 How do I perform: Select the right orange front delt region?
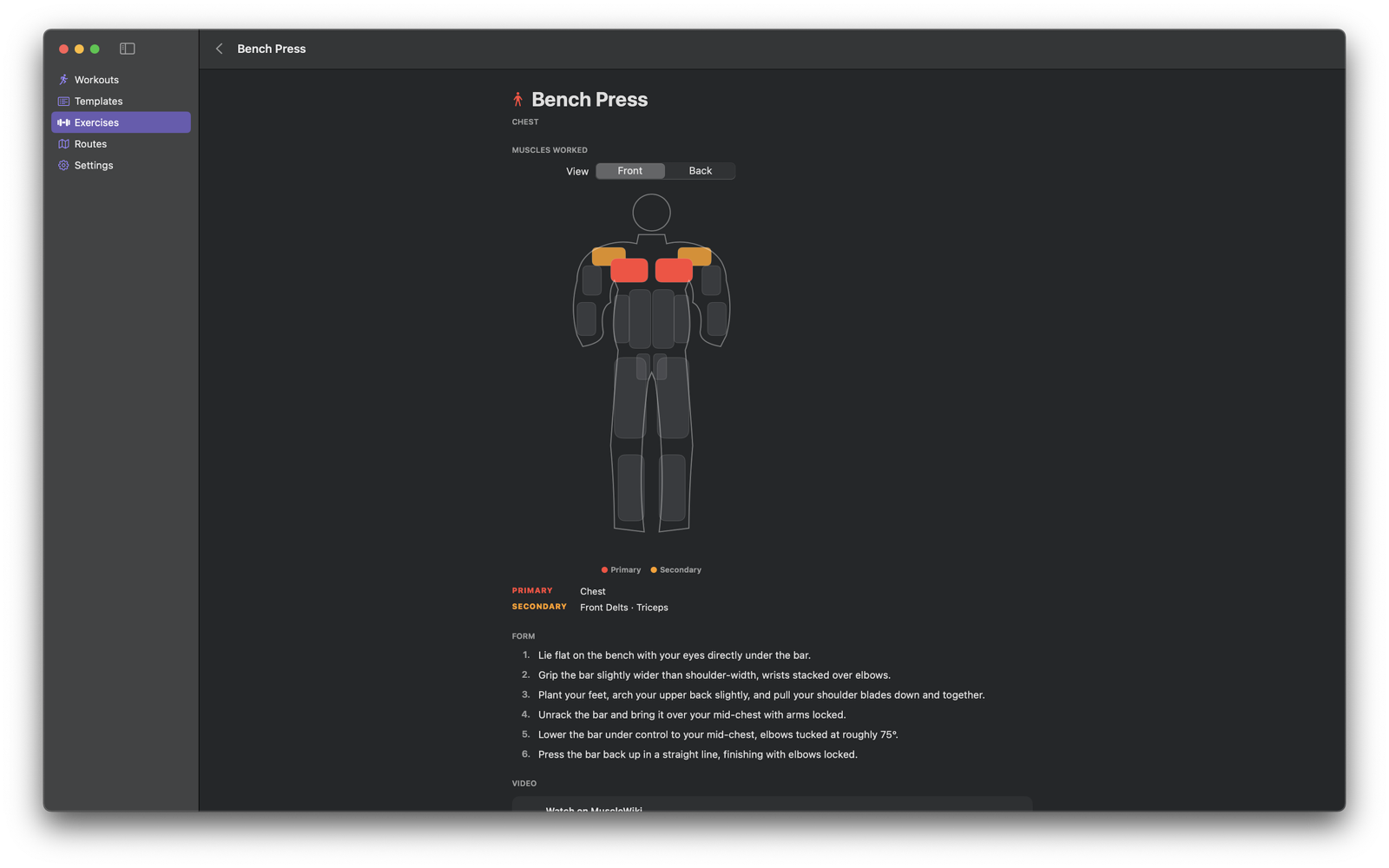pyautogui.click(x=694, y=256)
